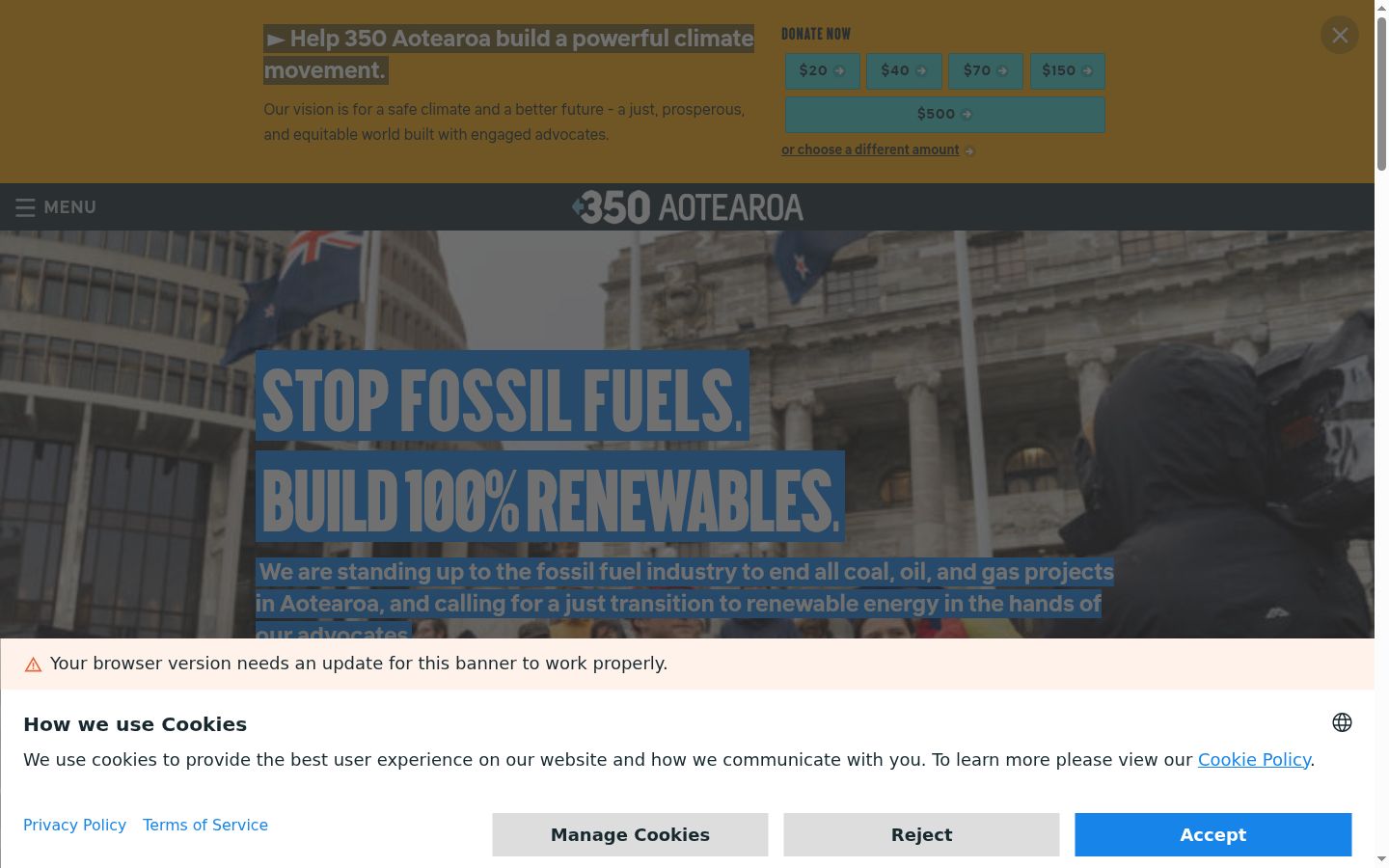Dismiss the donation banner with X
The width and height of the screenshot is (1389, 868).
point(1340,36)
